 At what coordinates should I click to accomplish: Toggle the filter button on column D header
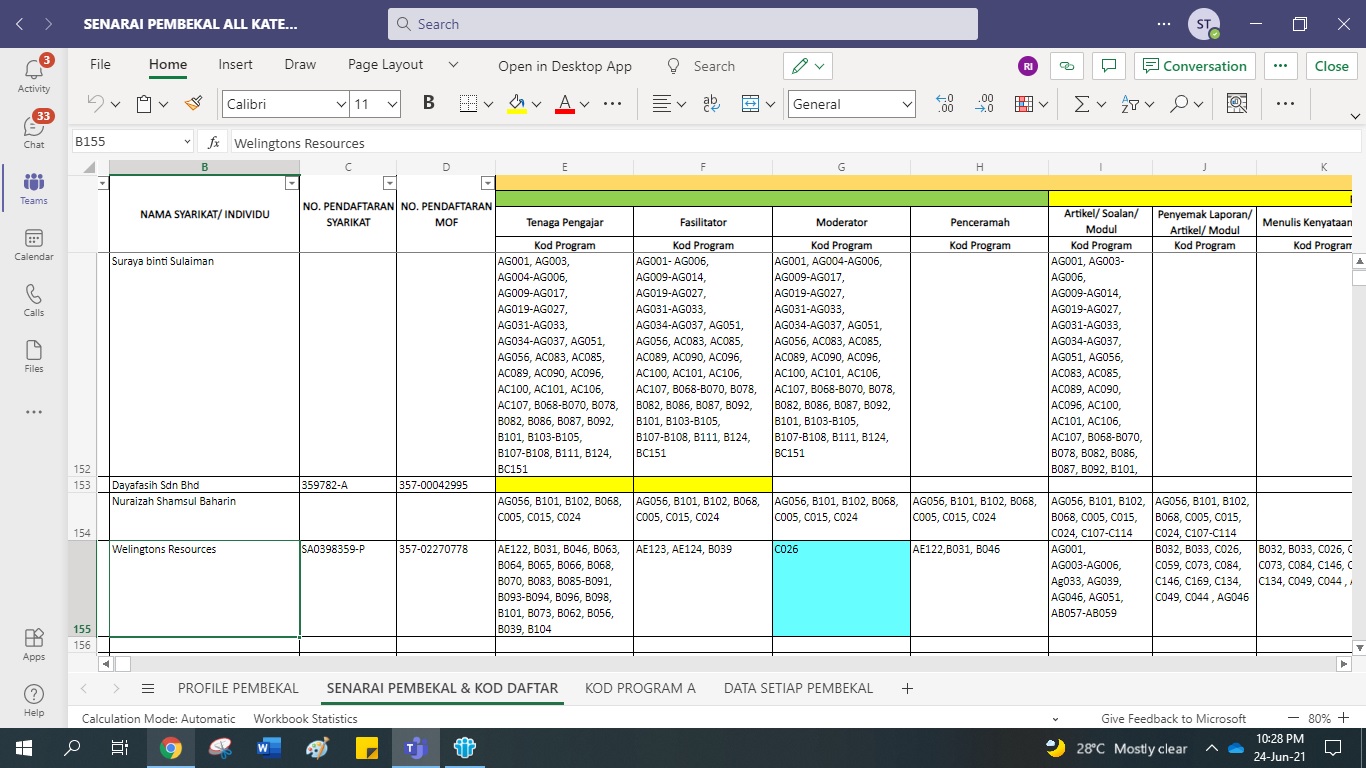(x=487, y=183)
